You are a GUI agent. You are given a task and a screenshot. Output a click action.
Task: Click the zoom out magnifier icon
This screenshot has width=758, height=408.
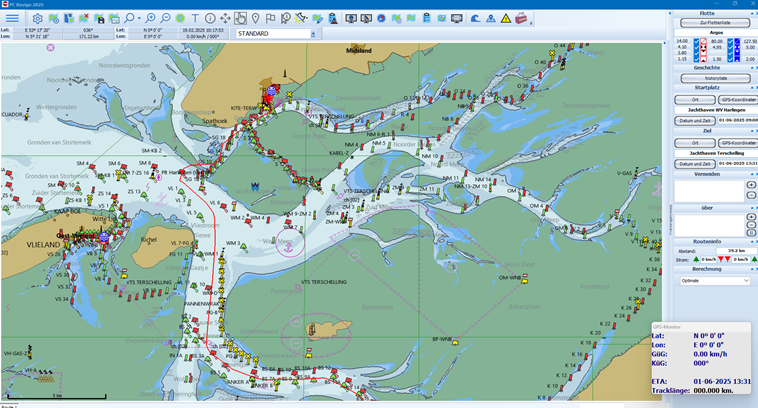(165, 18)
